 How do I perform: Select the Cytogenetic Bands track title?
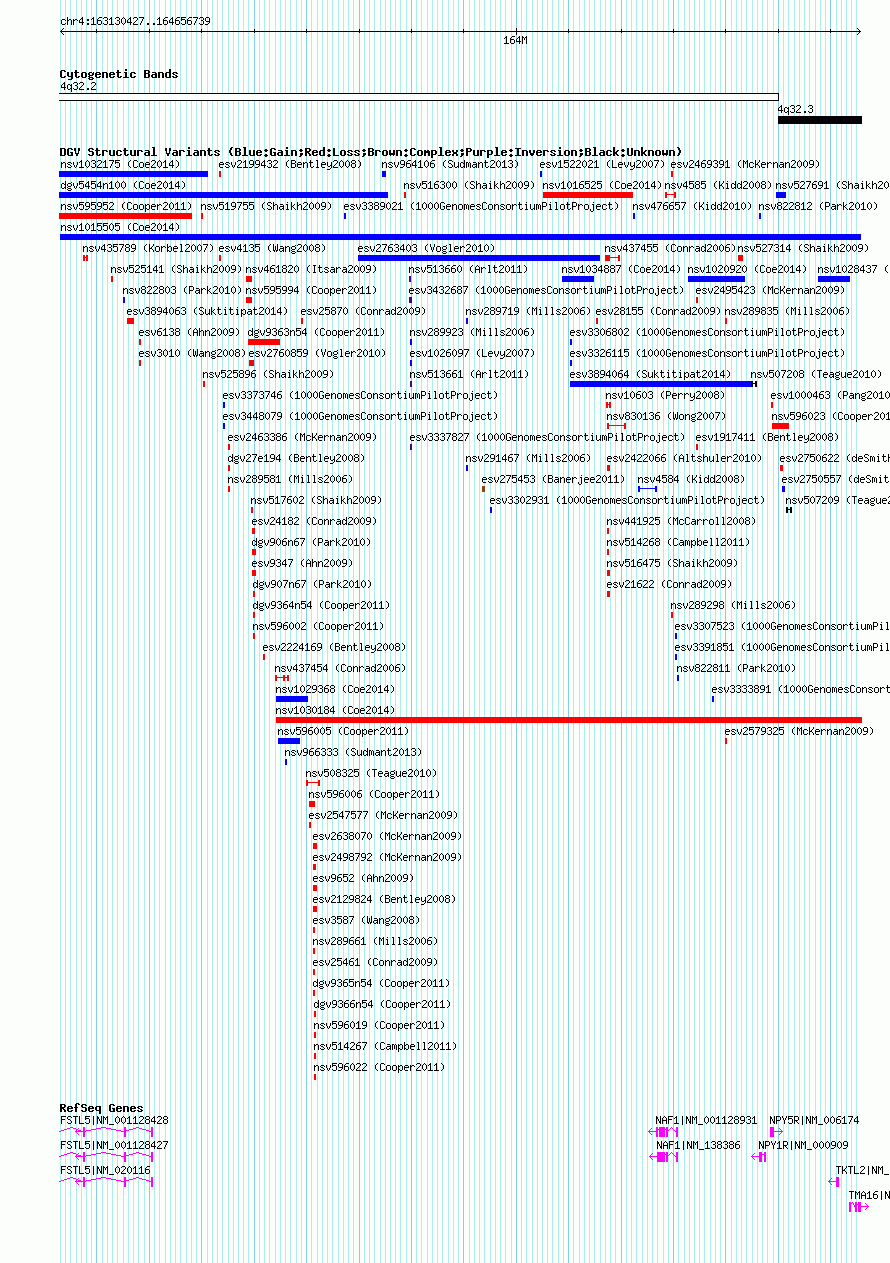119,74
